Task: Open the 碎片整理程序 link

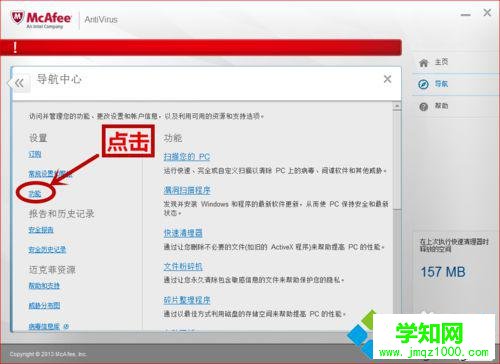Action: point(187,300)
